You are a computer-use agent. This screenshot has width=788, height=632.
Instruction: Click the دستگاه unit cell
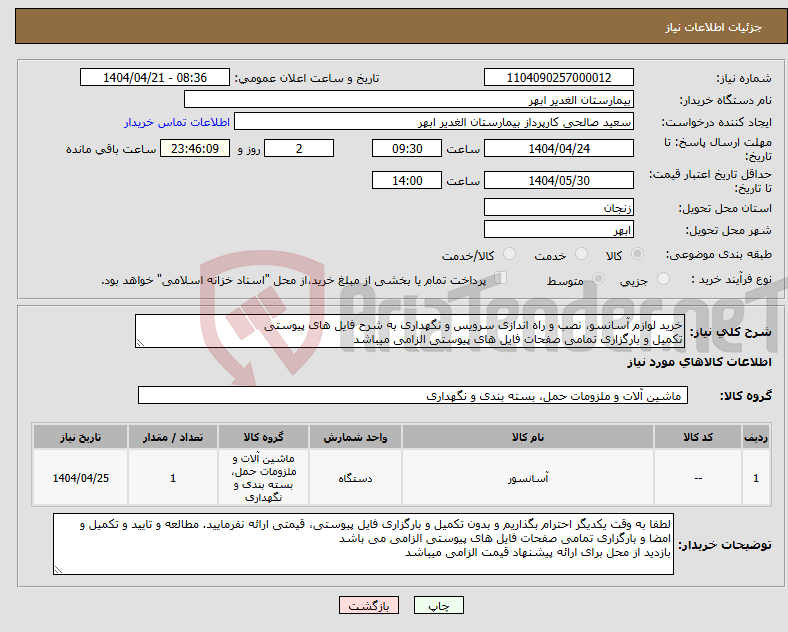355,478
